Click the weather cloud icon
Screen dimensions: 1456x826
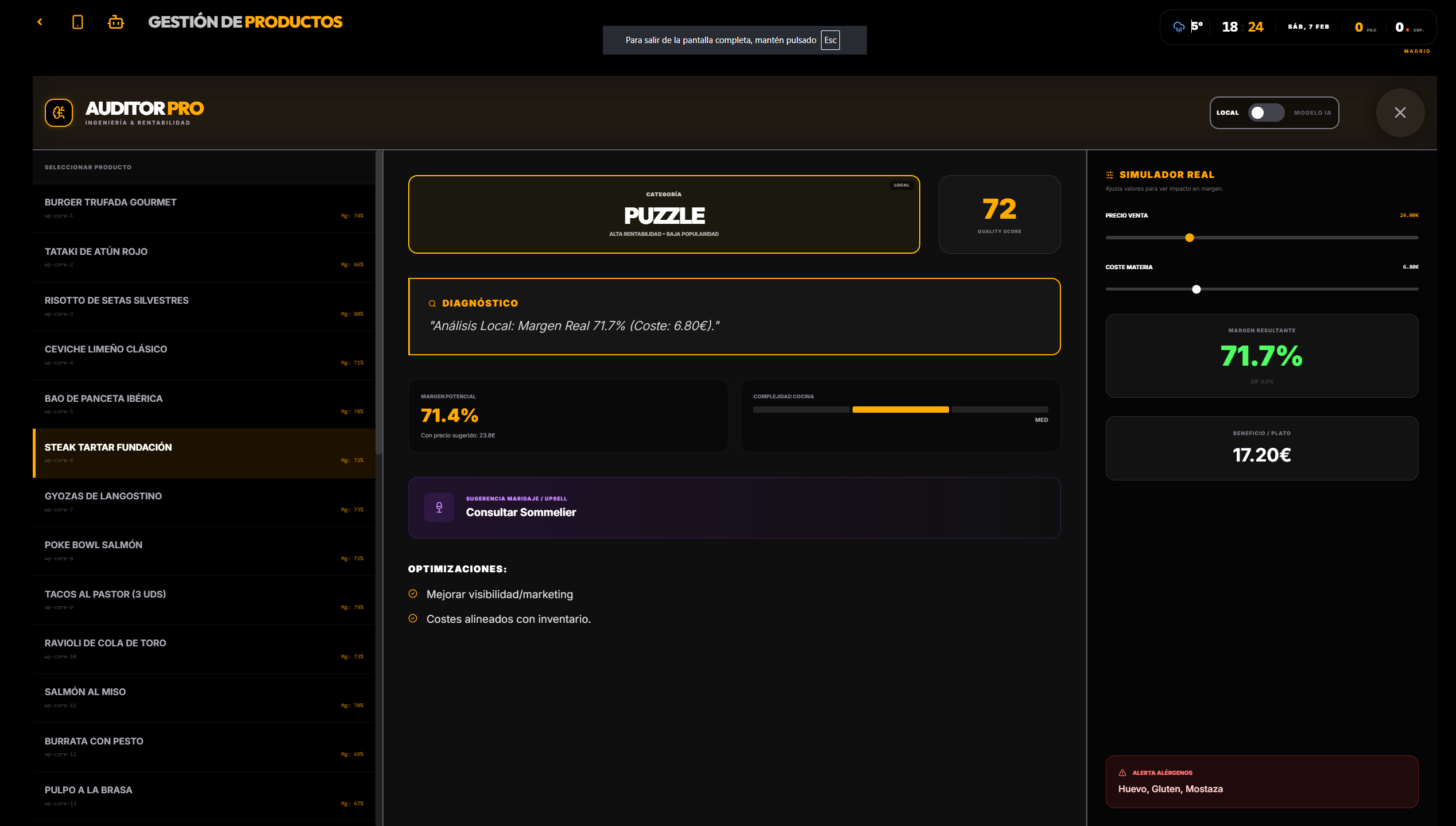click(1179, 27)
